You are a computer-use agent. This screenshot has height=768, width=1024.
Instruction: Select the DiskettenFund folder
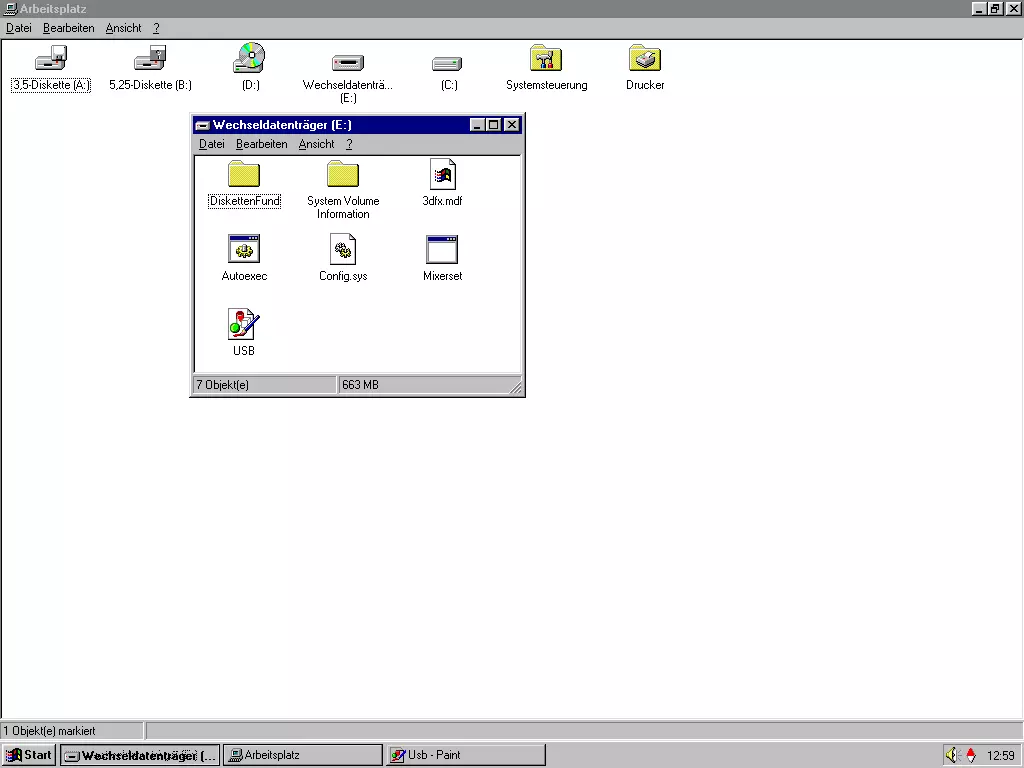(x=244, y=174)
